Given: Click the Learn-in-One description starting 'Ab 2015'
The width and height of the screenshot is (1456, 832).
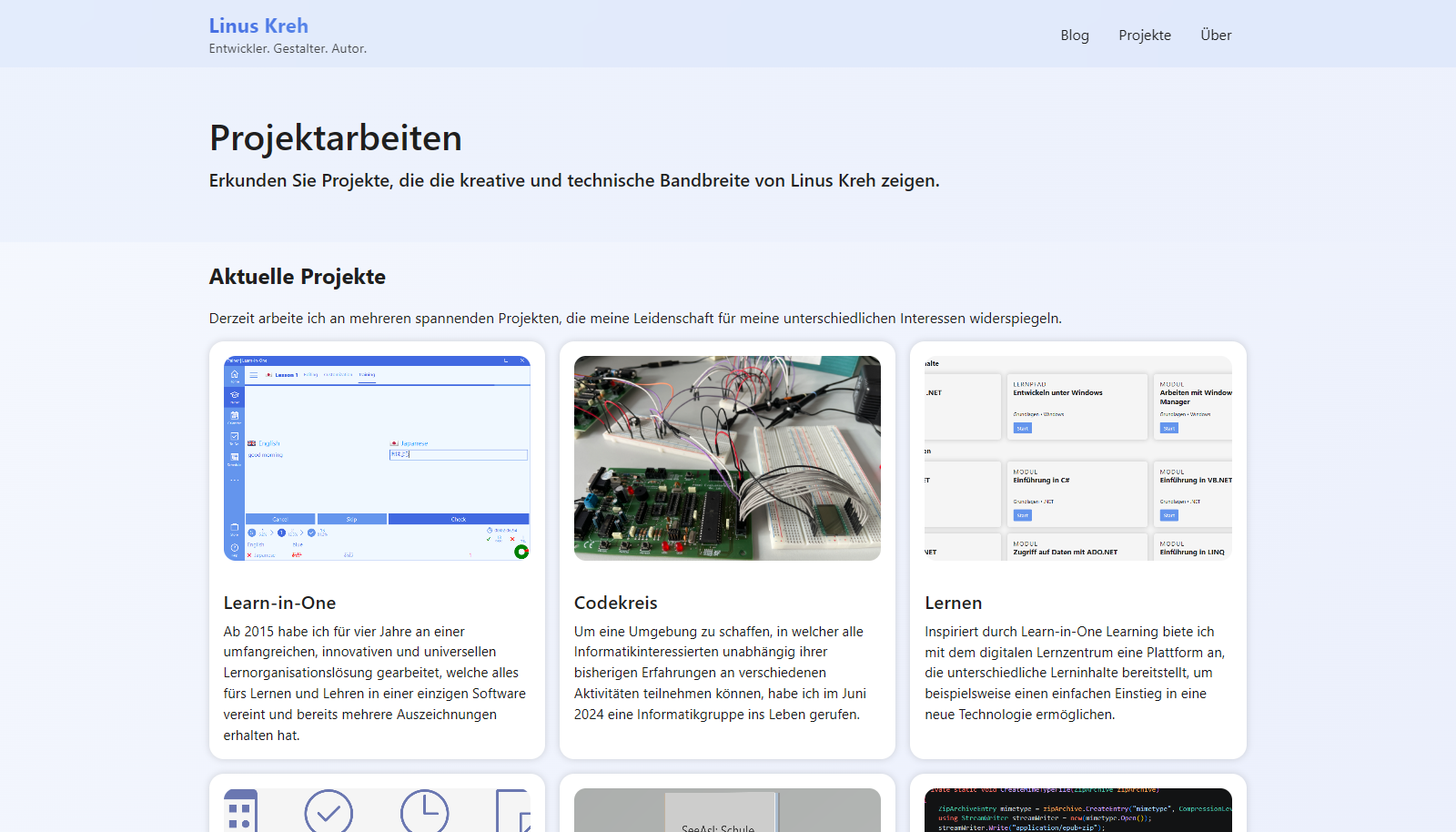Looking at the screenshot, I should [375, 684].
